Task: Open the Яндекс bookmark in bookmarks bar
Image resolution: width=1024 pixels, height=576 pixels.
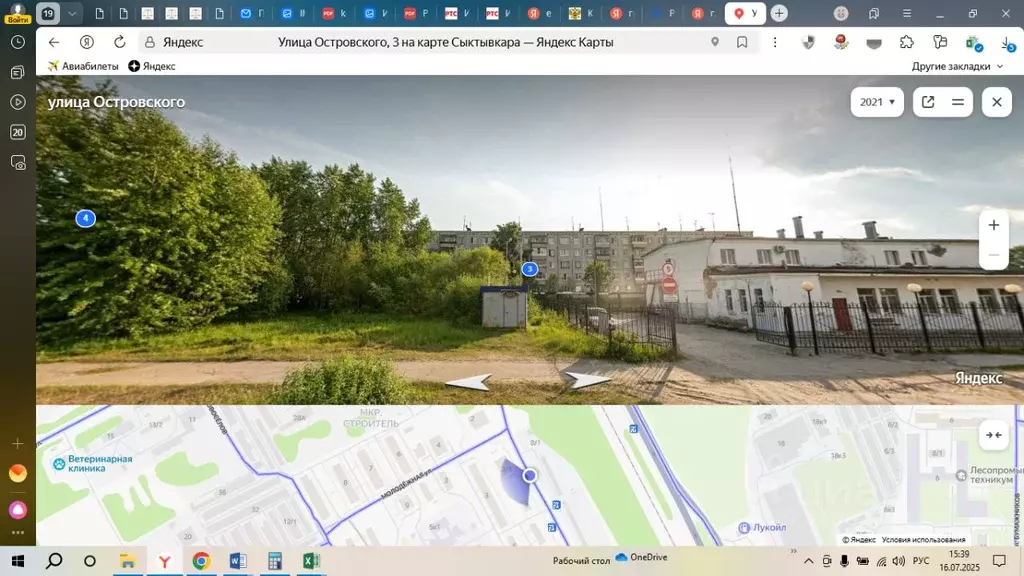Action: [x=152, y=66]
